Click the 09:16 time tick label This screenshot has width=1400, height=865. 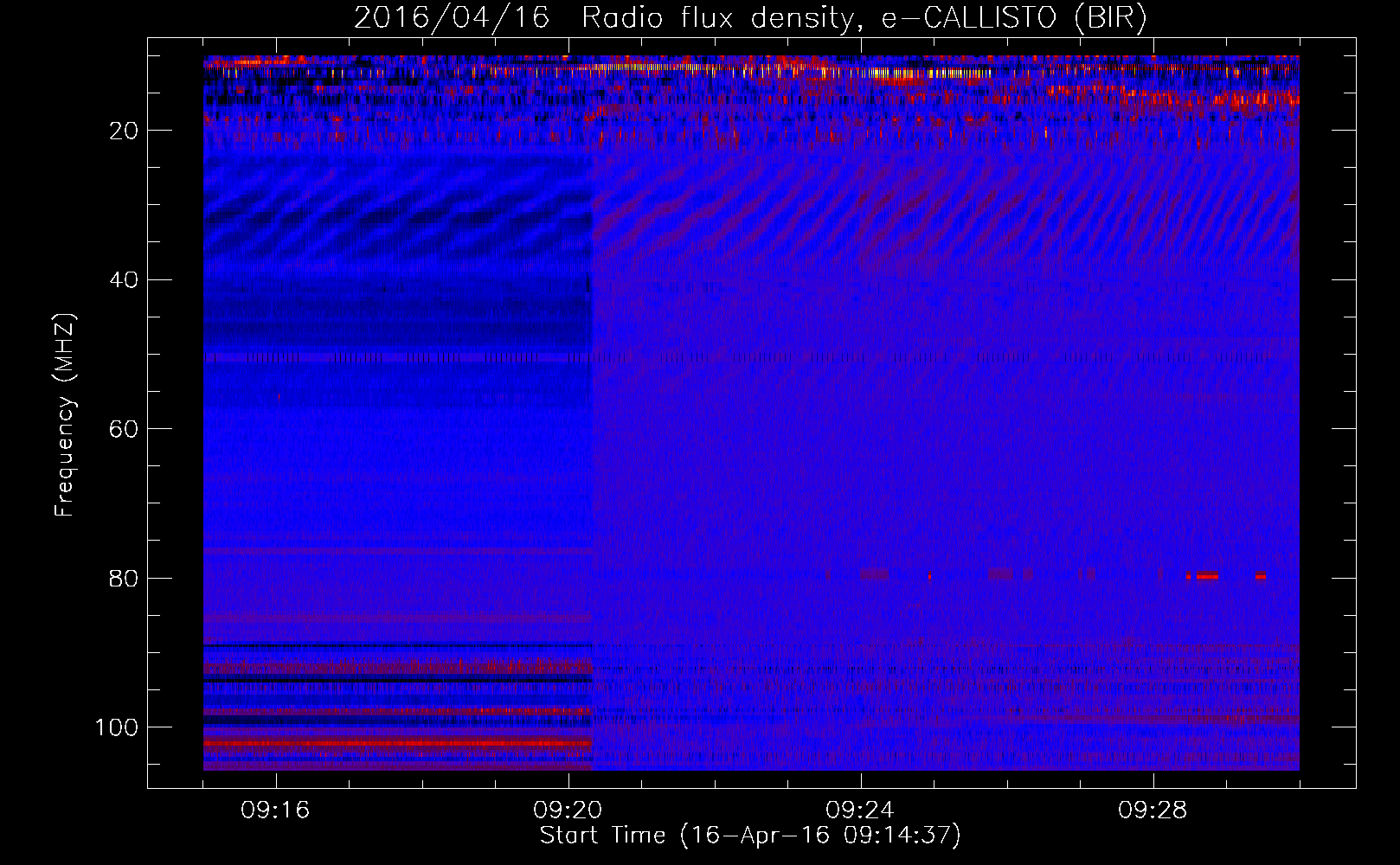(275, 811)
